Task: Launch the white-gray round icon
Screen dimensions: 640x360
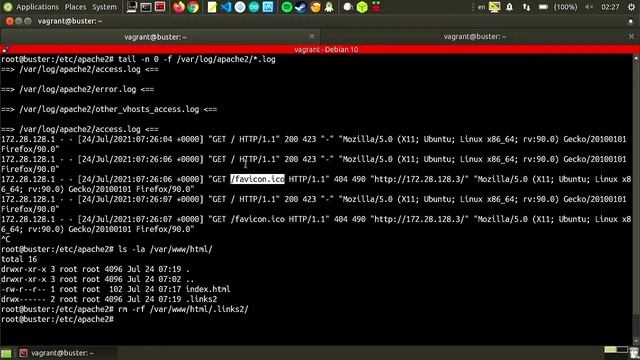Action: click(x=348, y=7)
